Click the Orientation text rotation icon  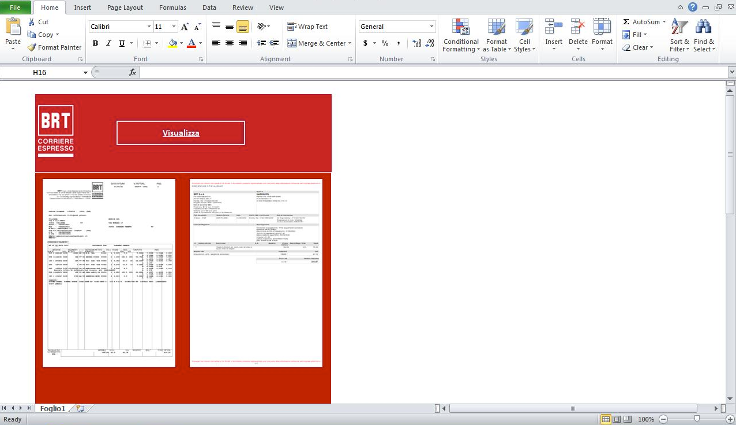coord(262,26)
